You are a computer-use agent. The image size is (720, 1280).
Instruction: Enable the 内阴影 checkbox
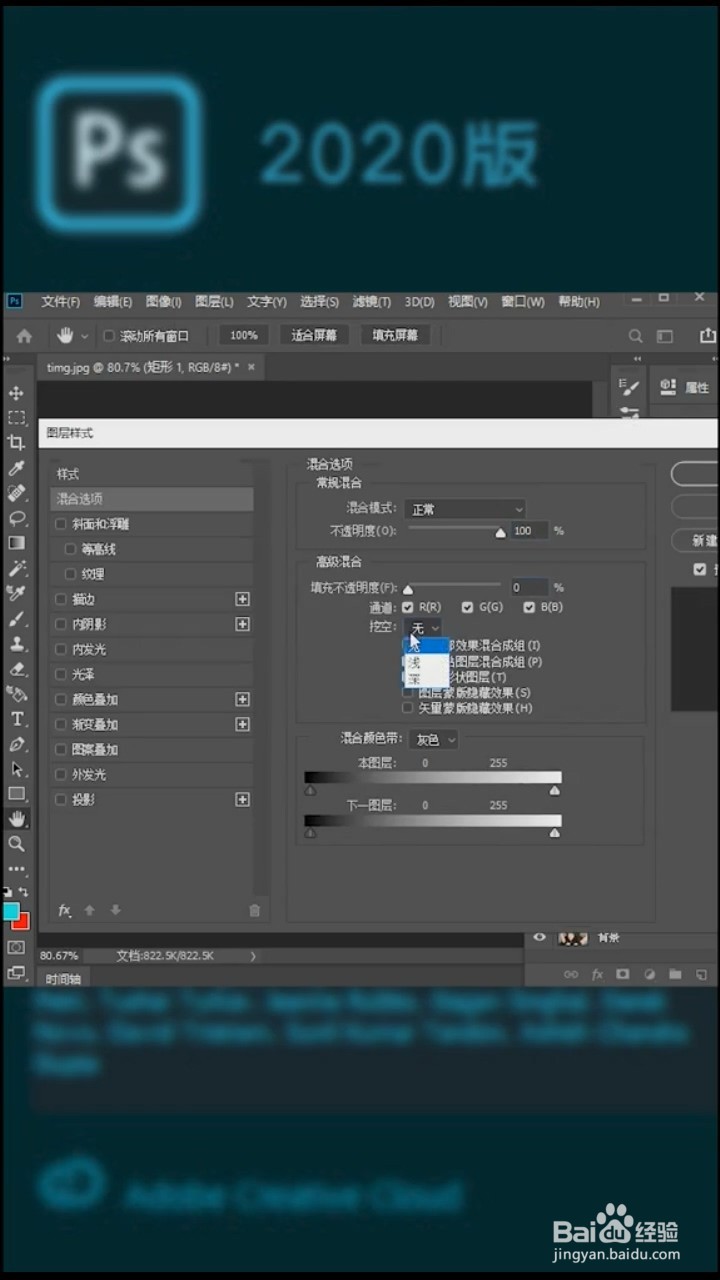tap(61, 624)
